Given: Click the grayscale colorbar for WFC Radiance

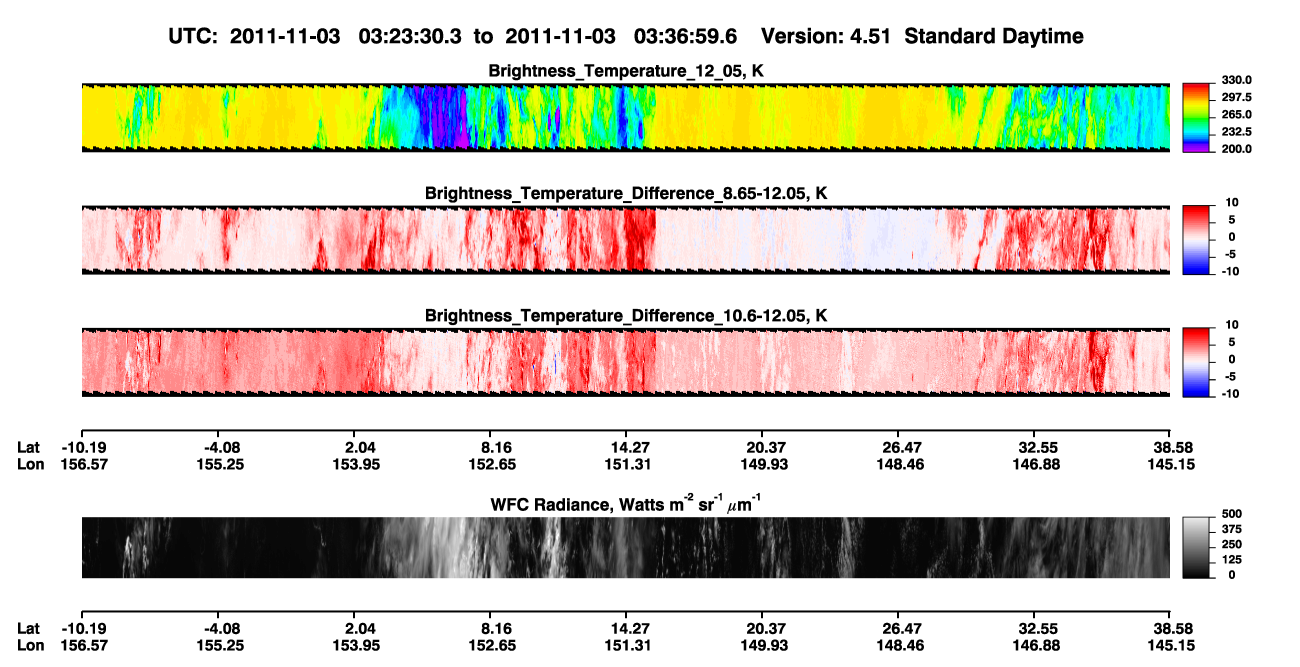Looking at the screenshot, I should [x=1198, y=547].
